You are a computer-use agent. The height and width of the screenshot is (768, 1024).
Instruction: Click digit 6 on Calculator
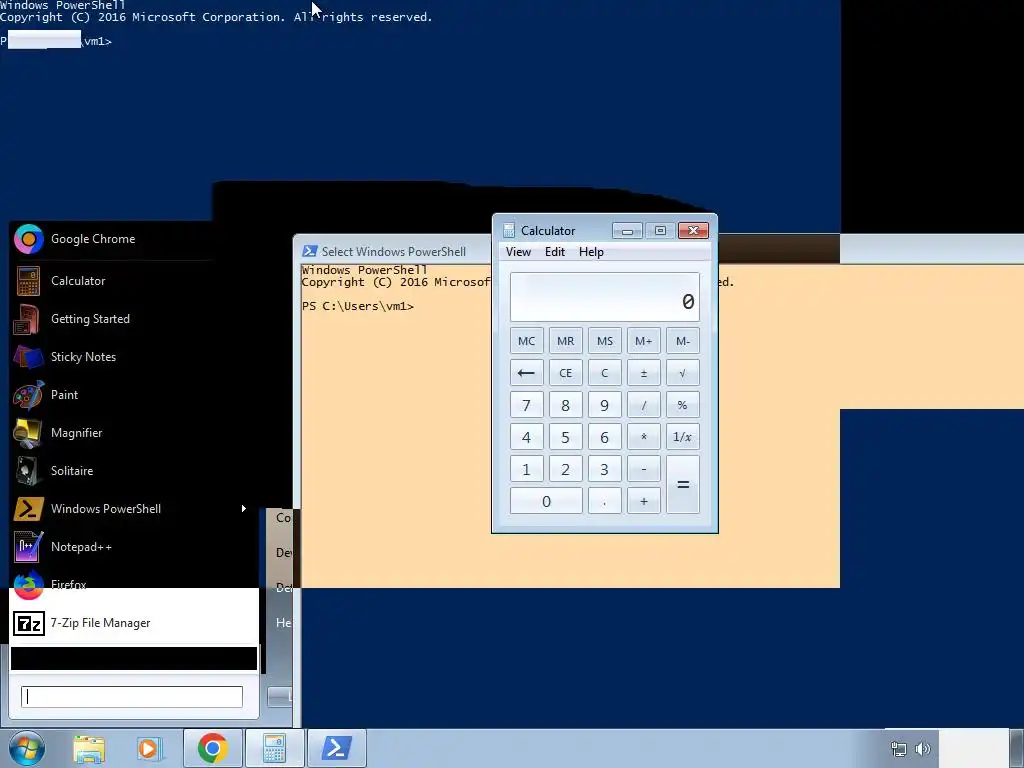tap(605, 437)
